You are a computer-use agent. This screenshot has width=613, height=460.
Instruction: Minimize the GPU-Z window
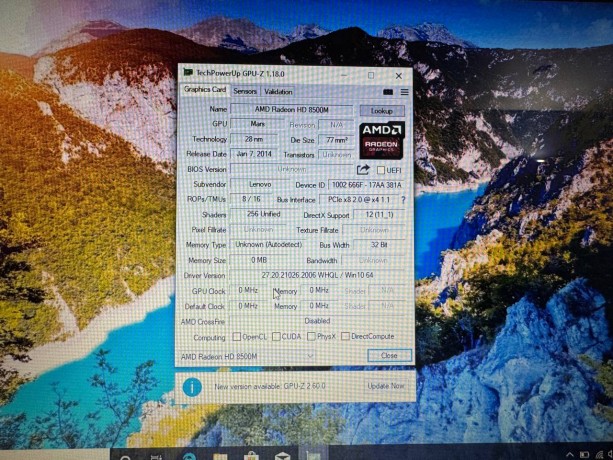(x=344, y=75)
